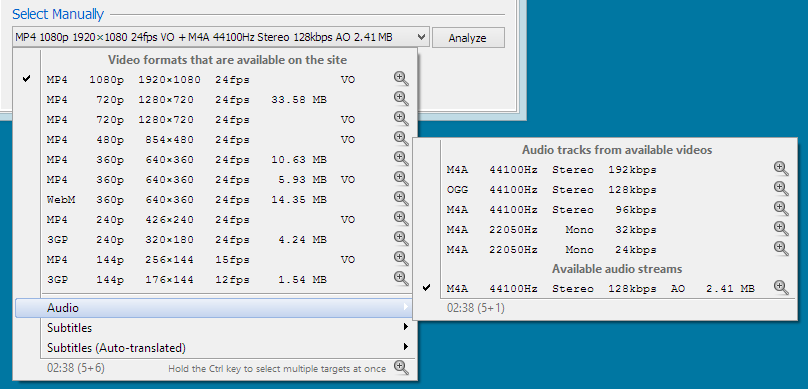Pick M4A 22050Hz Mono 24kbps track
808x389 pixels.
click(605, 250)
